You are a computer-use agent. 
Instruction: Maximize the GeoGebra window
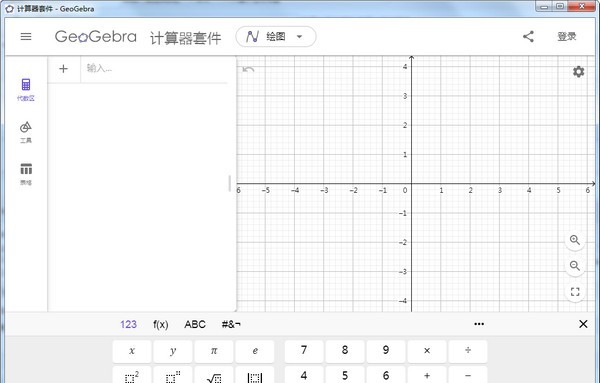(x=560, y=7)
